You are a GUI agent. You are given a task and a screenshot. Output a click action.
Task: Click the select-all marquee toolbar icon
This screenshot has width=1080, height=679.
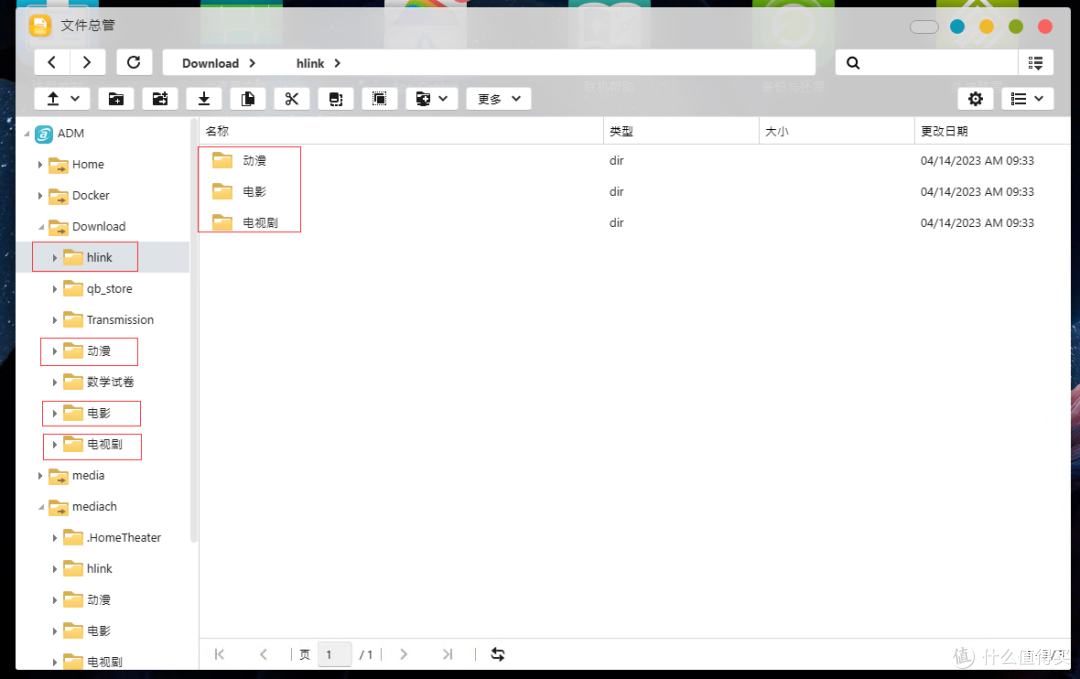tap(379, 98)
